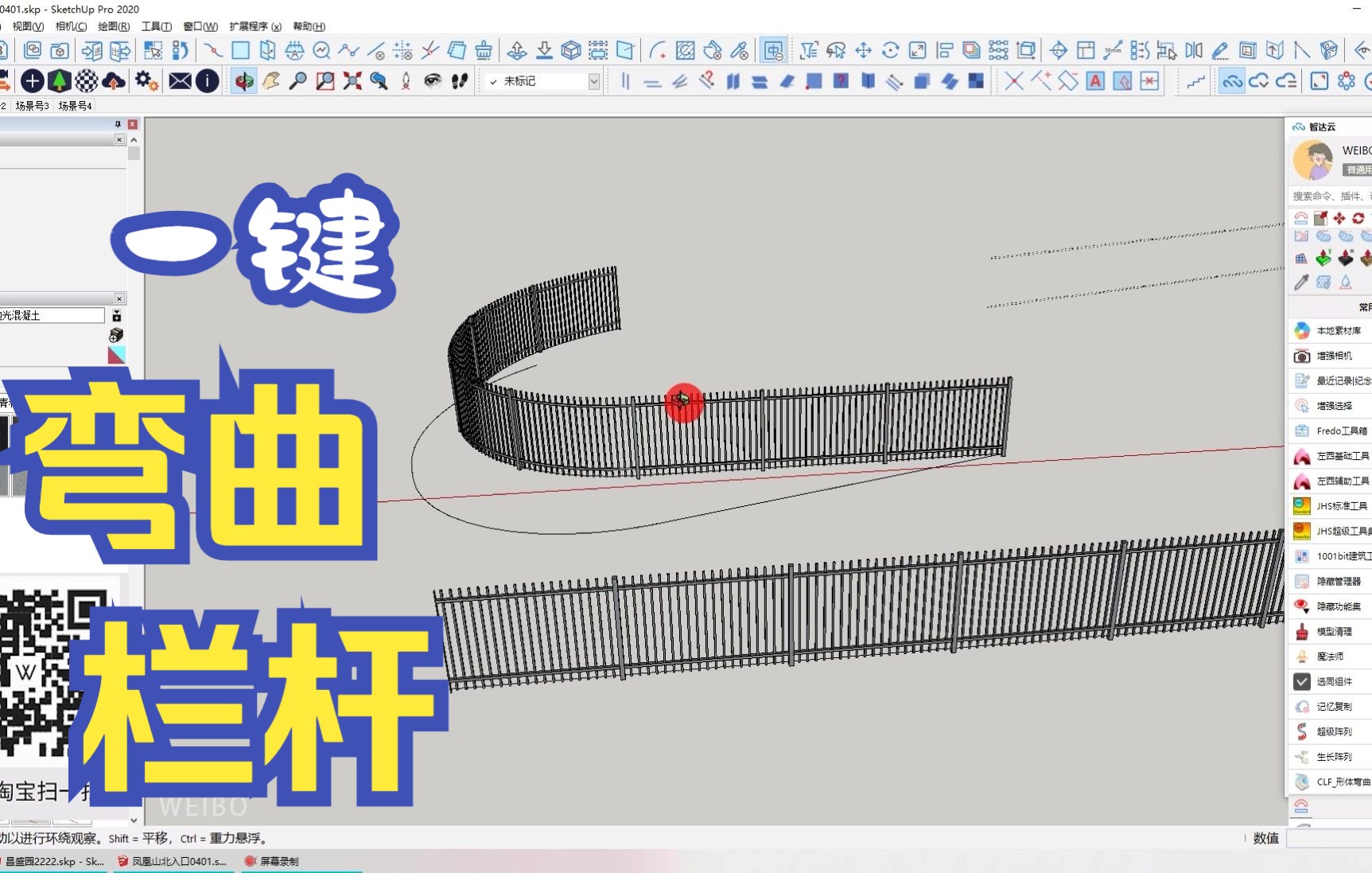This screenshot has width=1372, height=873.
Task: Open 增强选择 in the plugin panel
Action: click(1330, 406)
